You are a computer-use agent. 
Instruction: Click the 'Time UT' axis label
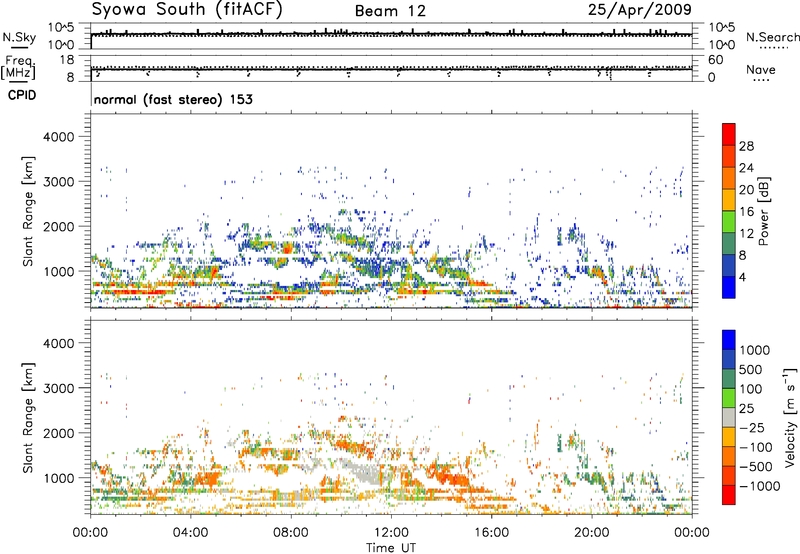coord(391,548)
